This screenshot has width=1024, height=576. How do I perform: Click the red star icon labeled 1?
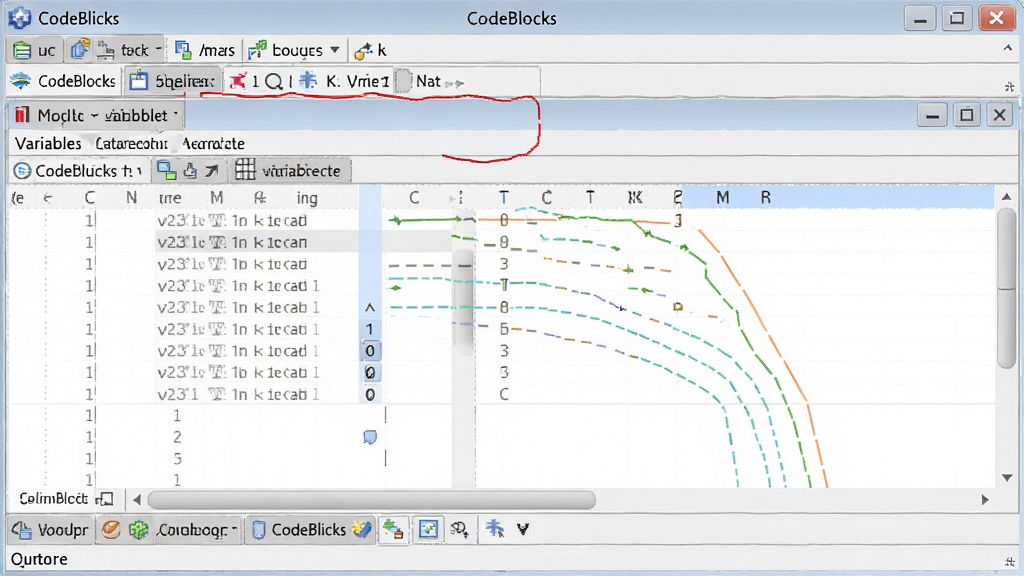238,81
